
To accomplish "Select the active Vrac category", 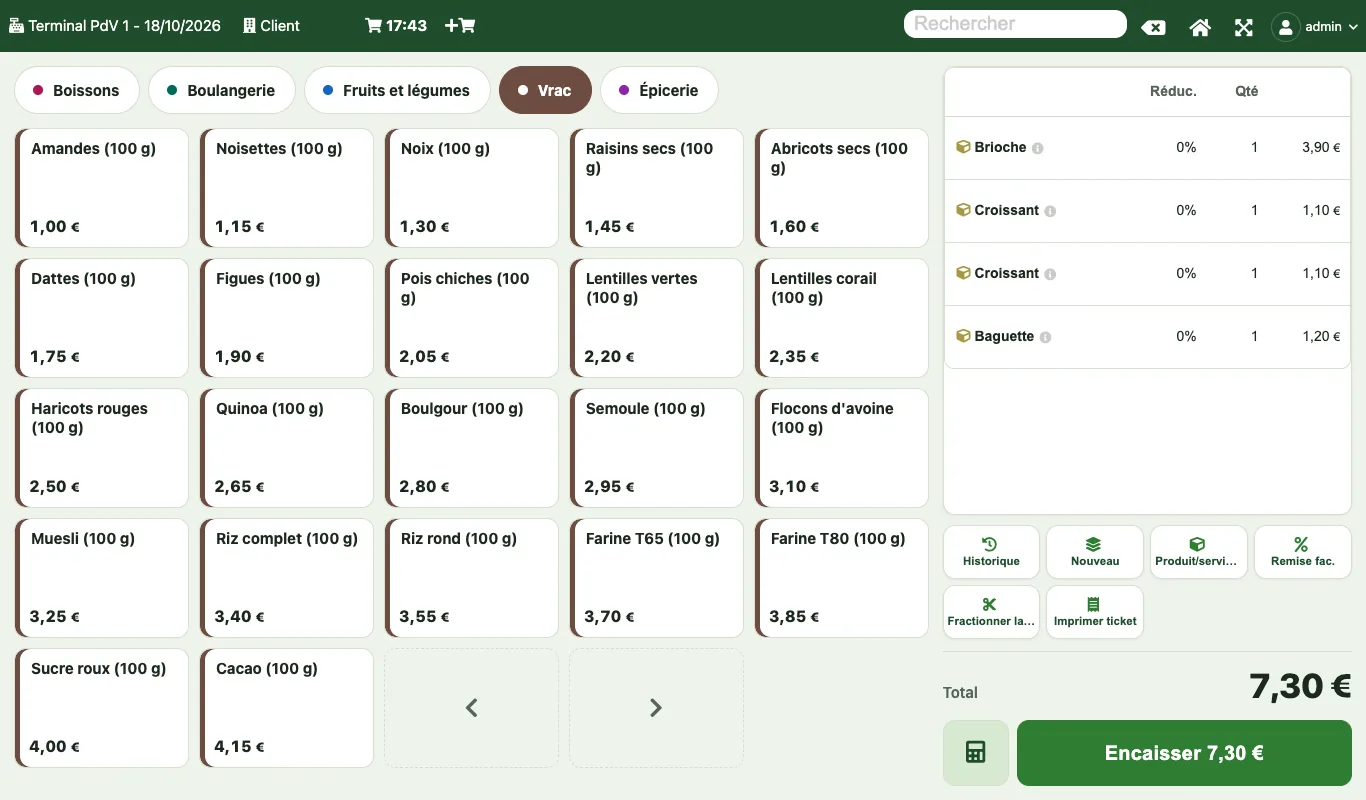I will click(545, 91).
